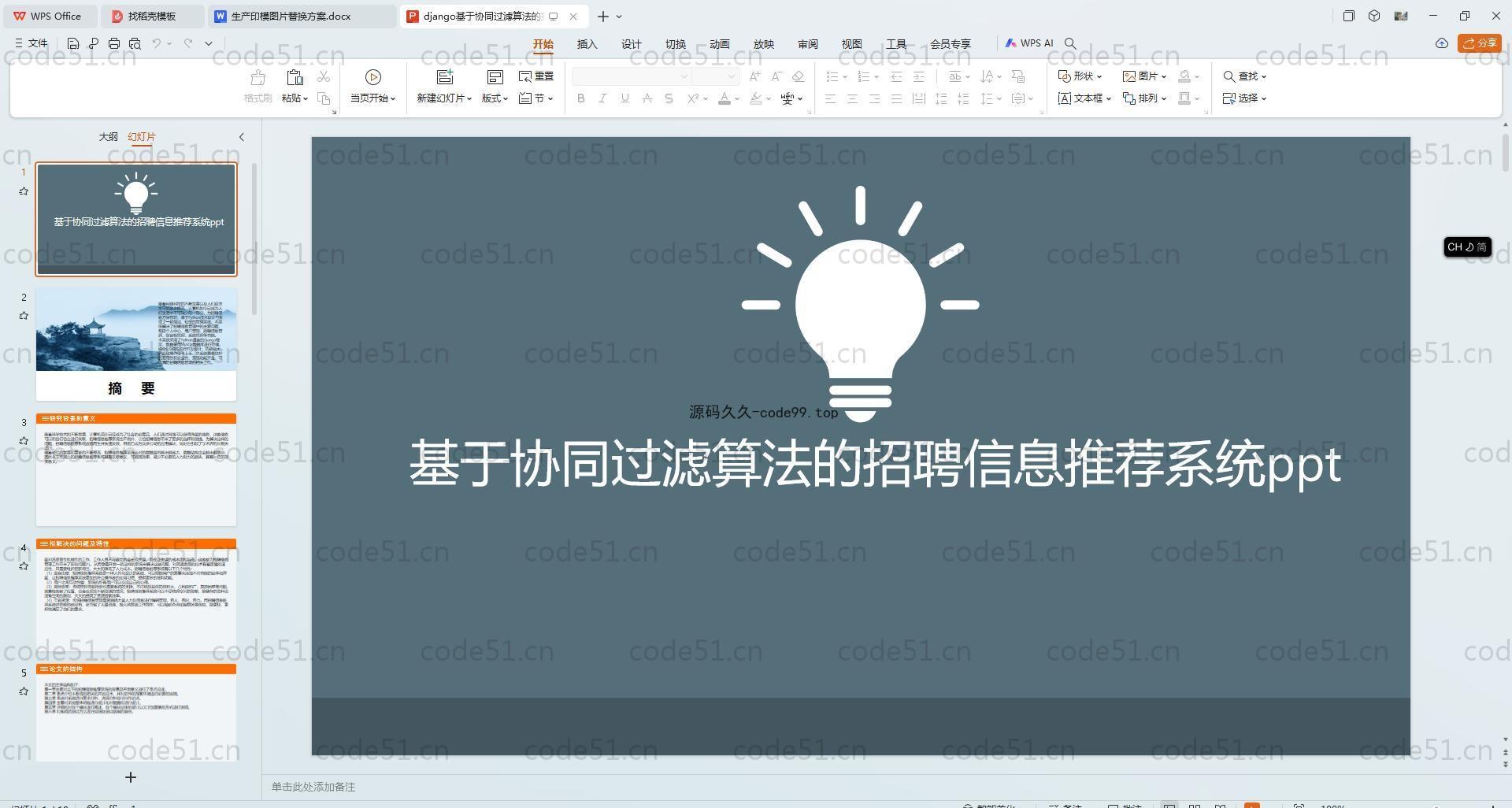Select slide 3 thumbnail 研究背景和意义
The width and height of the screenshot is (1512, 808).
(x=136, y=469)
